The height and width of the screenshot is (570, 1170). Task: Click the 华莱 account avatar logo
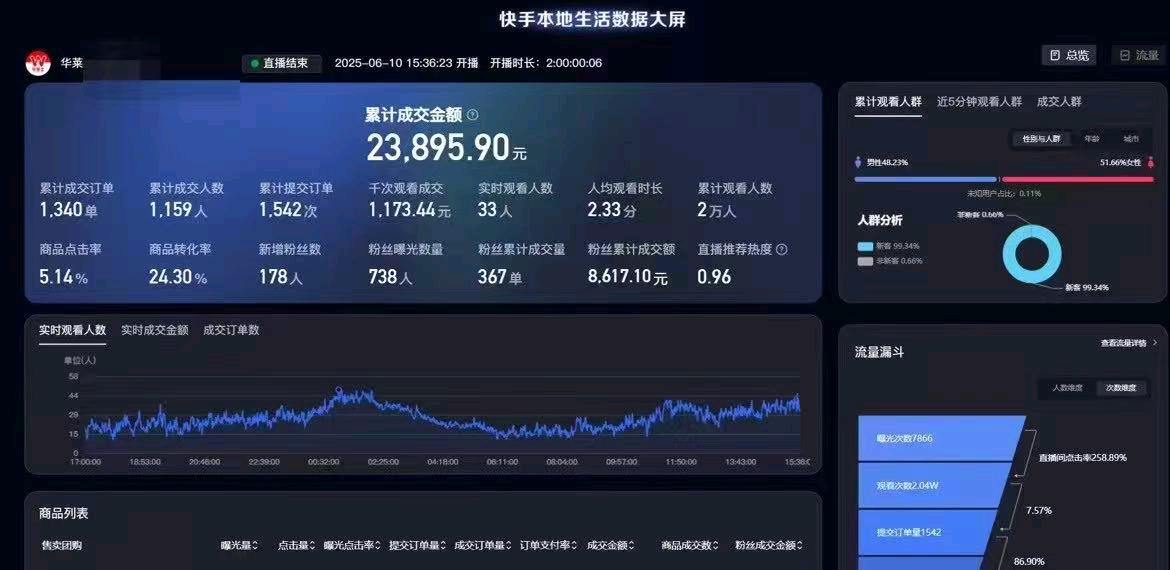point(38,63)
